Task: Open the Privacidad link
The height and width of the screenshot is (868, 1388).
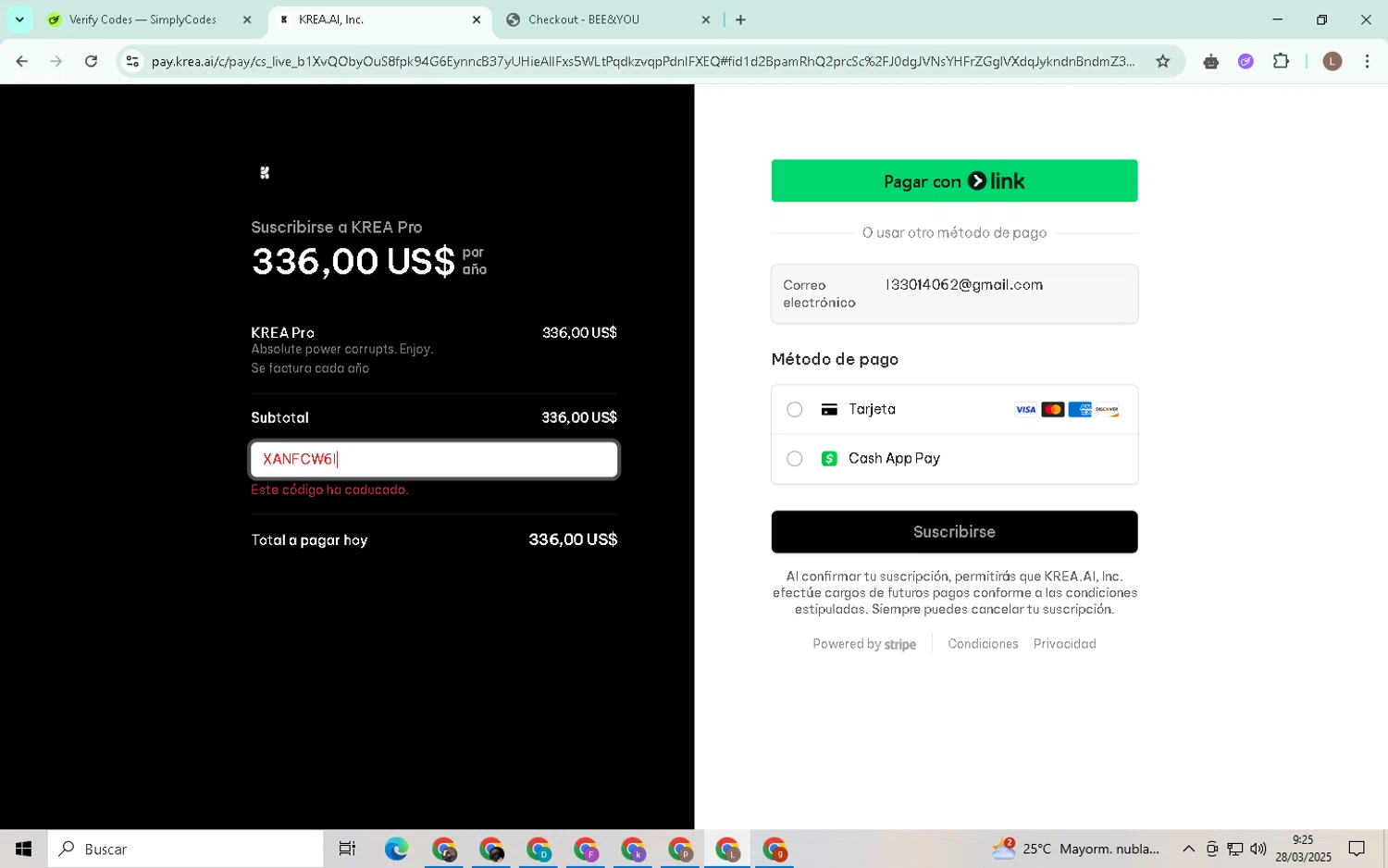Action: (x=1064, y=644)
